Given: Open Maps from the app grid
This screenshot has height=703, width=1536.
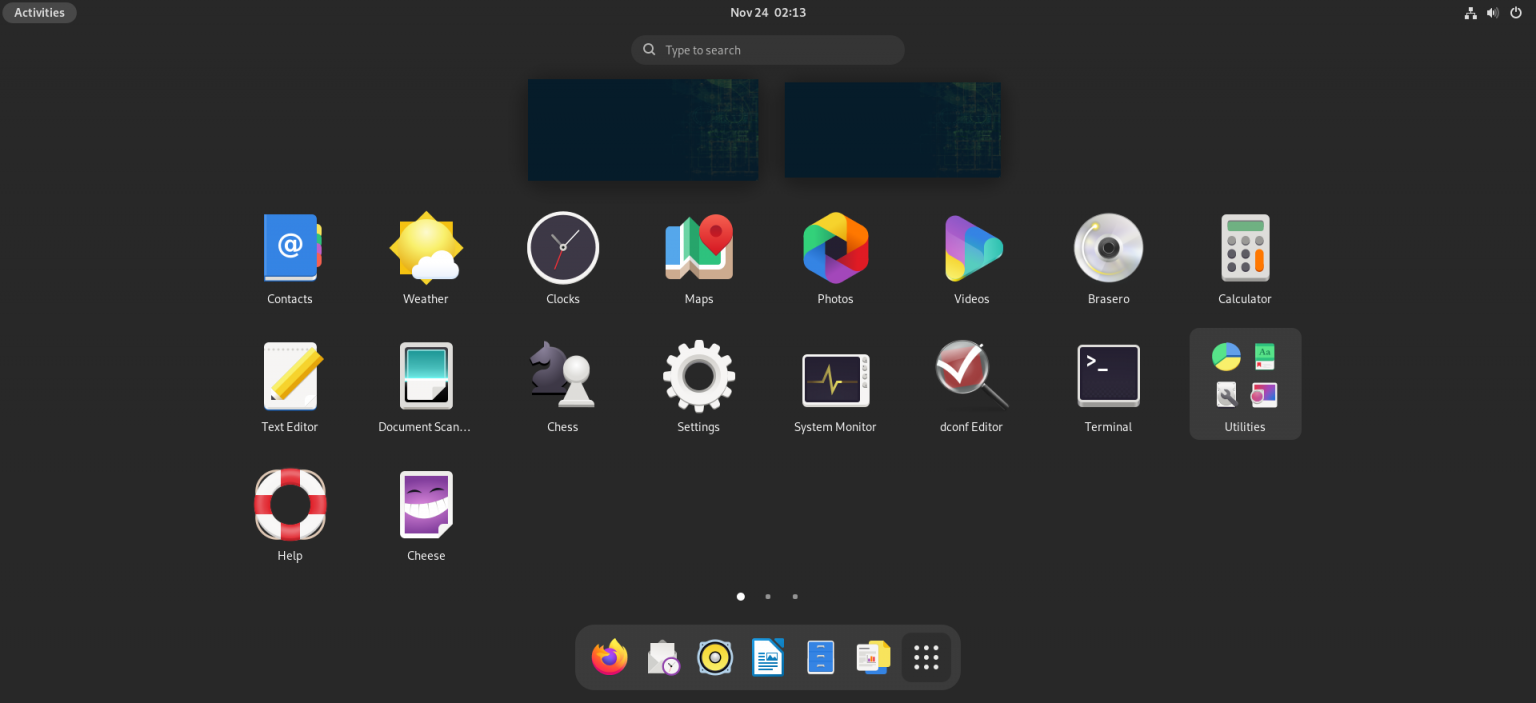Looking at the screenshot, I should [x=699, y=249].
